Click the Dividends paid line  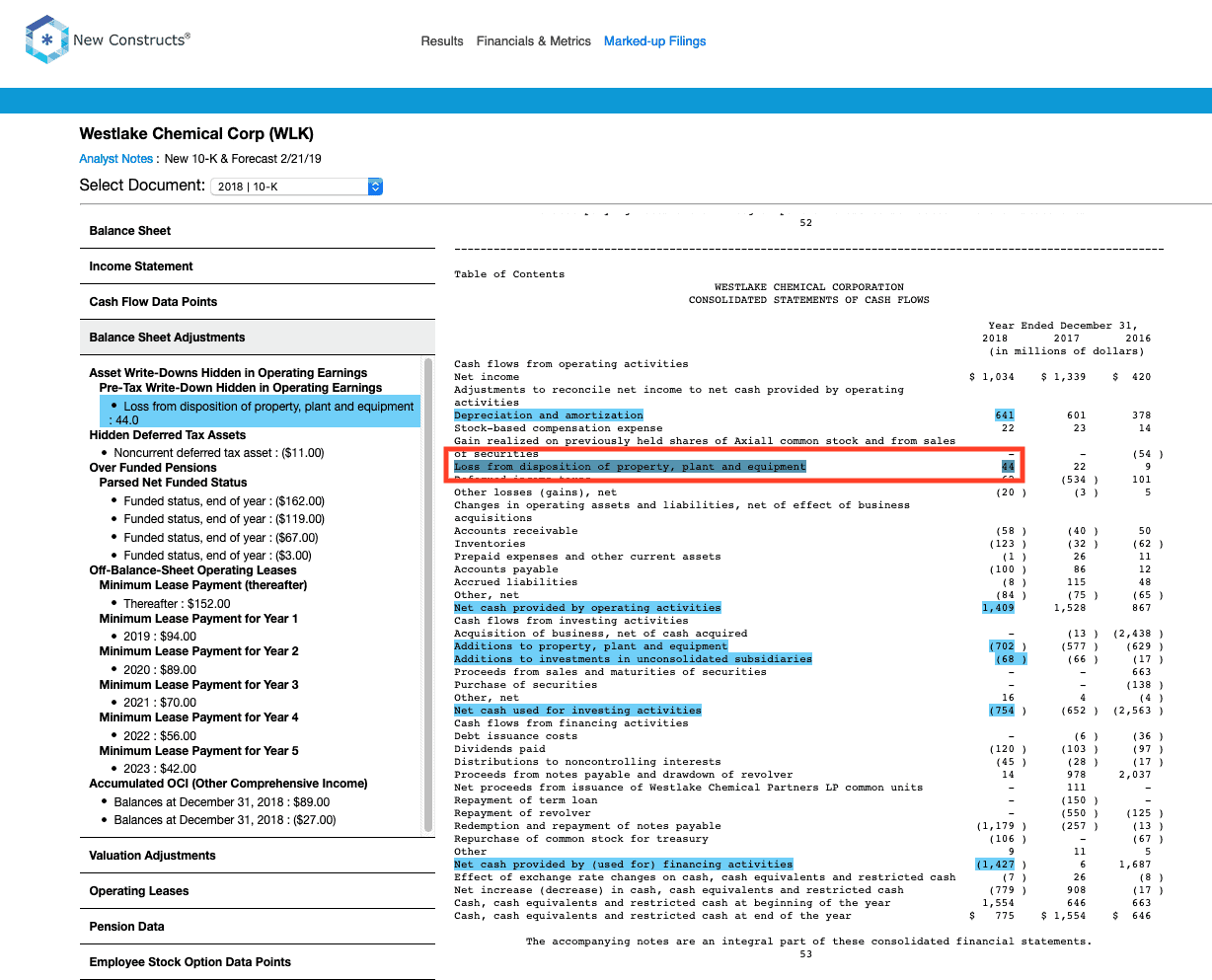click(x=499, y=749)
